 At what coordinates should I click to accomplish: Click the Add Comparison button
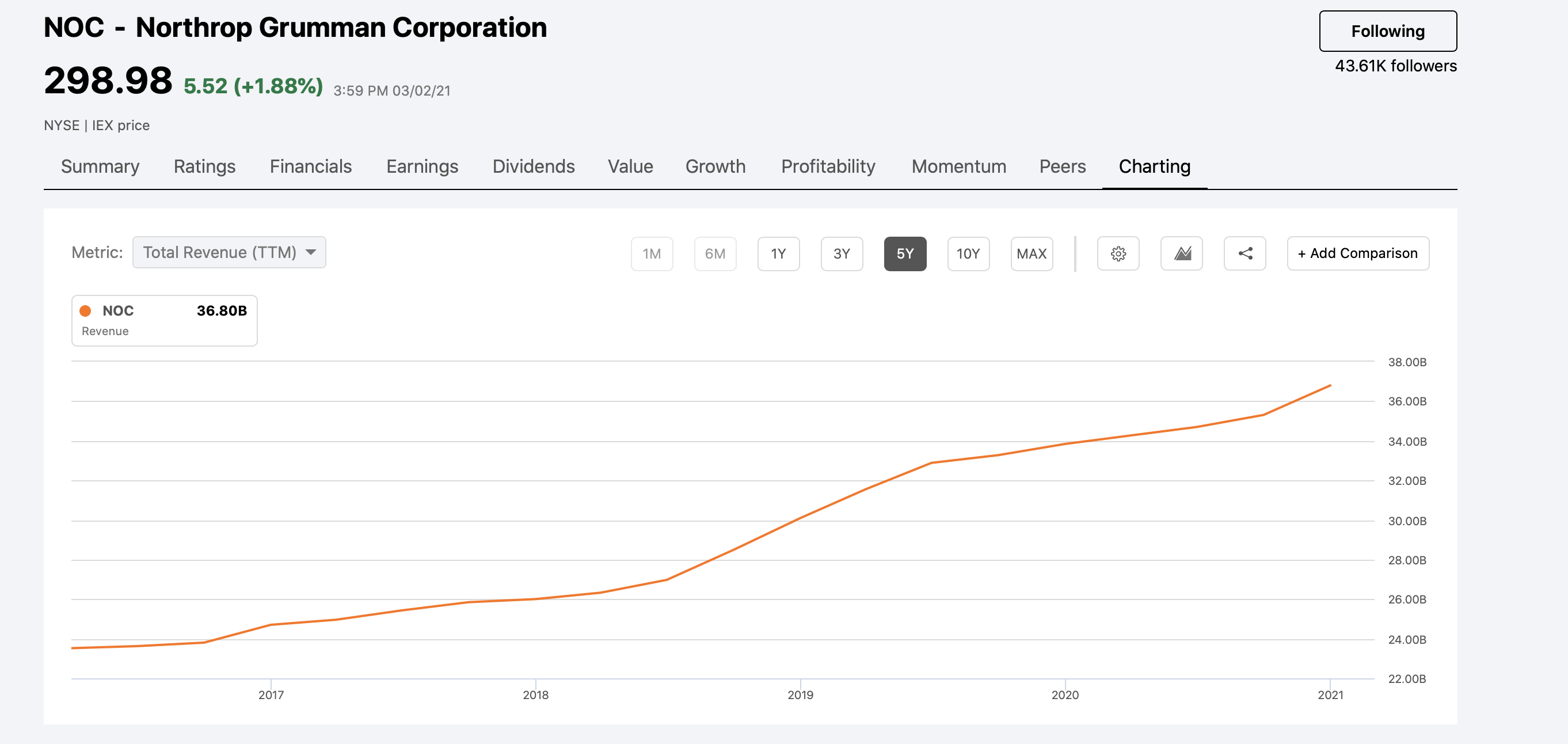click(x=1358, y=253)
